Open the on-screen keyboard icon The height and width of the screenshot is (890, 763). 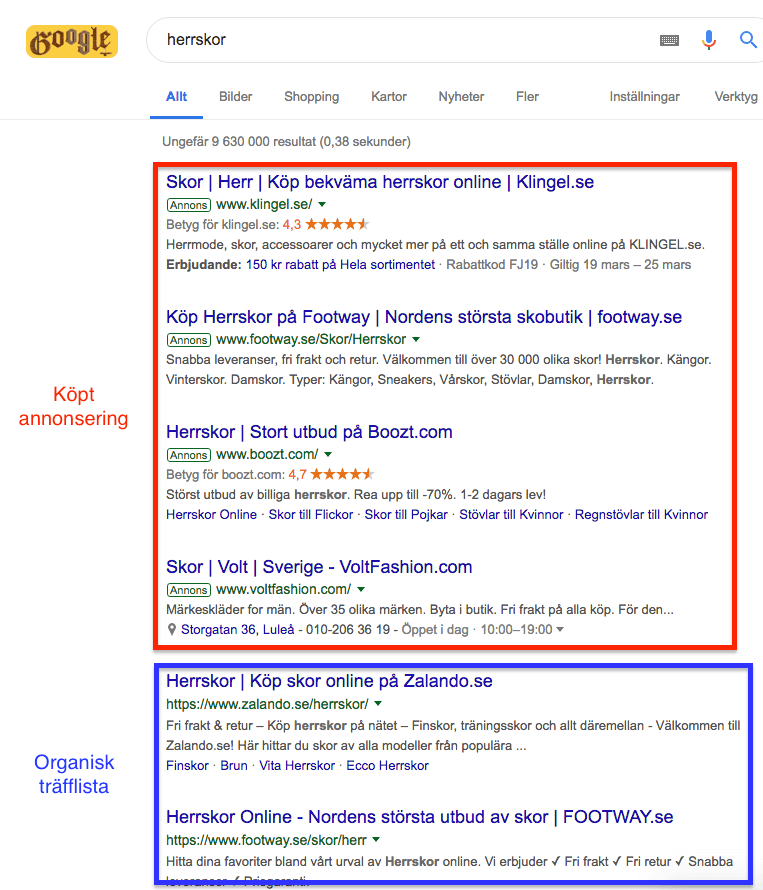pyautogui.click(x=669, y=40)
